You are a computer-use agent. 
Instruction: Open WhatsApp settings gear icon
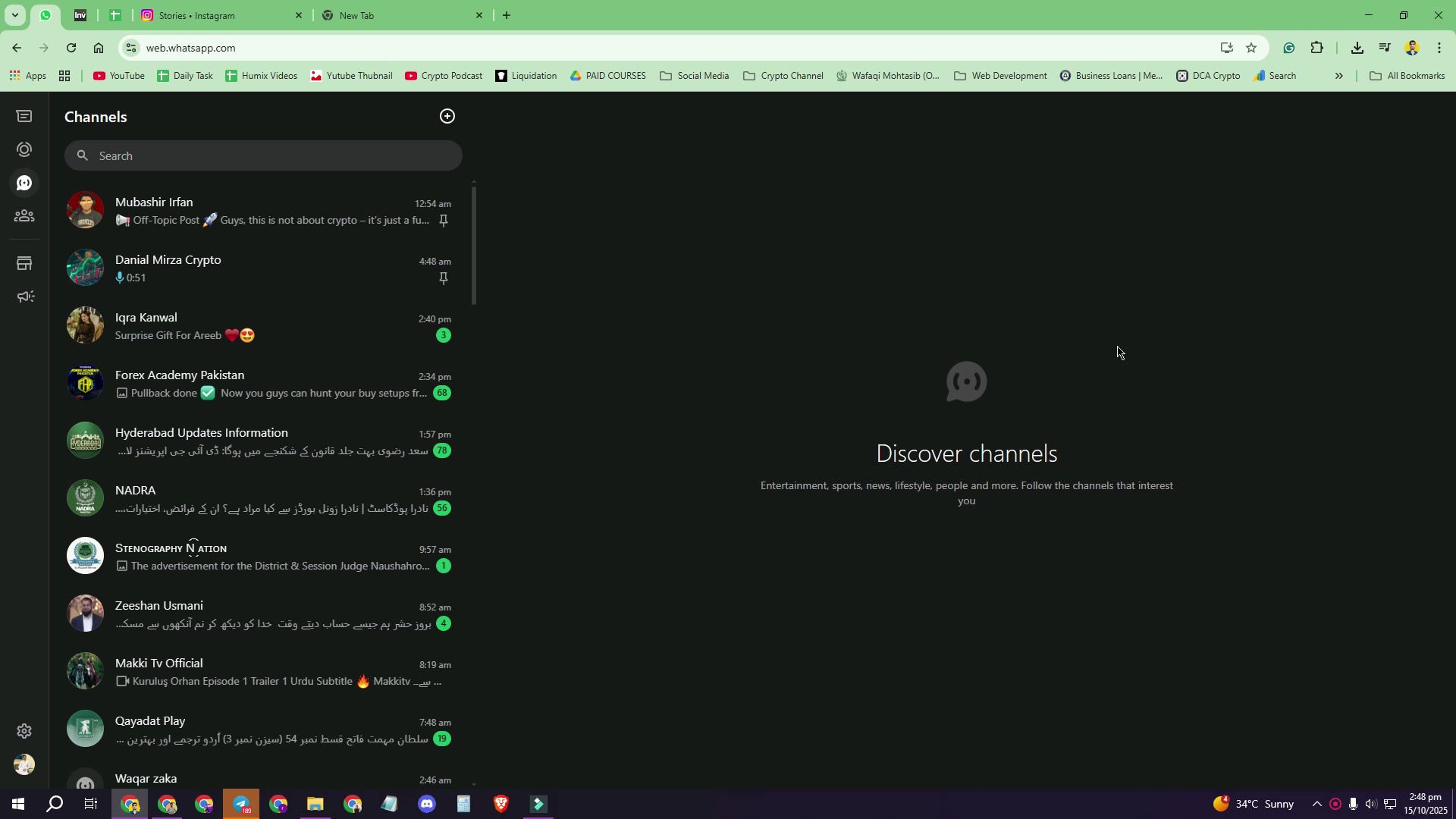(x=24, y=731)
